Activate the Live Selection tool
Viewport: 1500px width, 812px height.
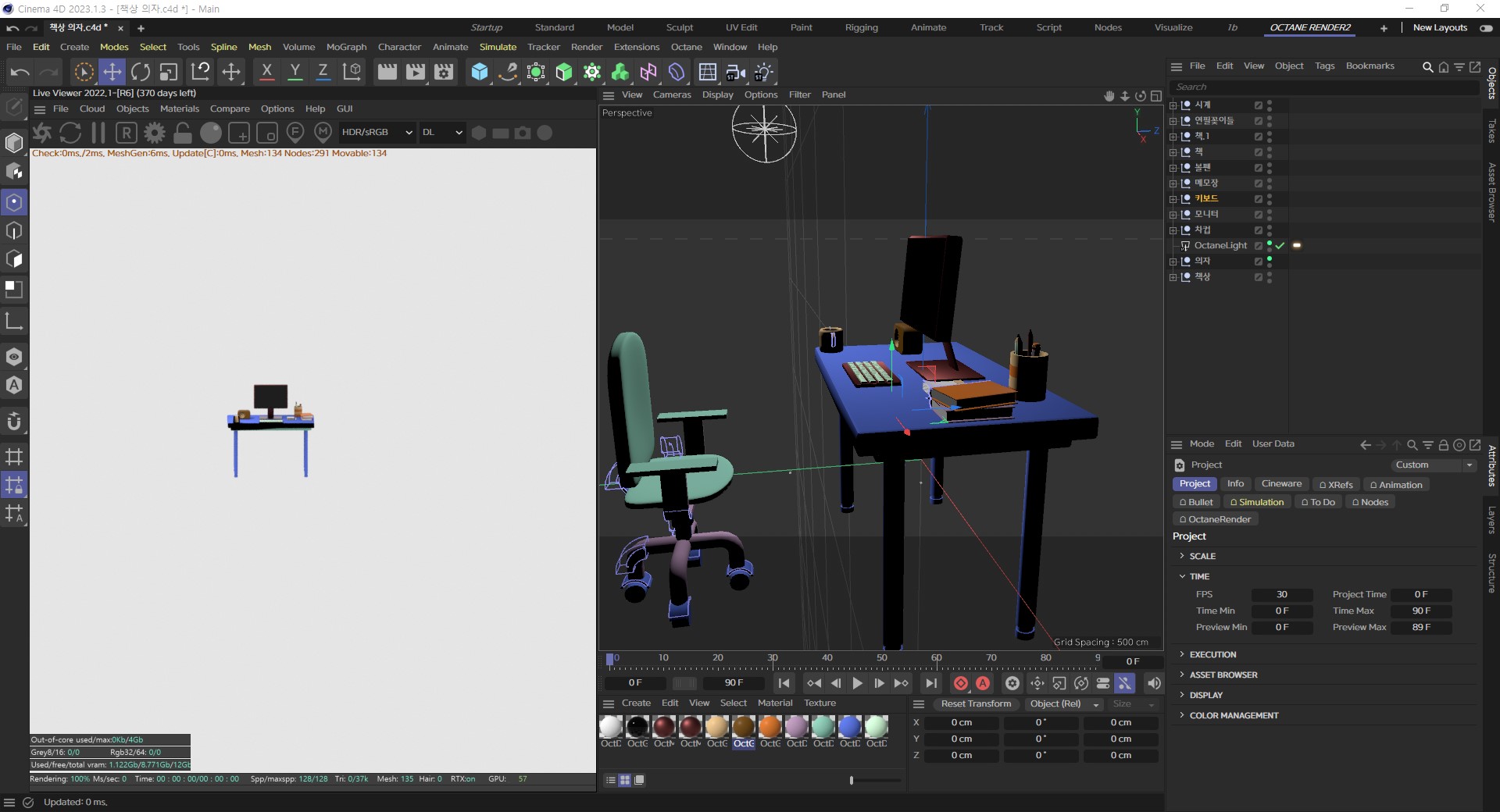(x=84, y=72)
